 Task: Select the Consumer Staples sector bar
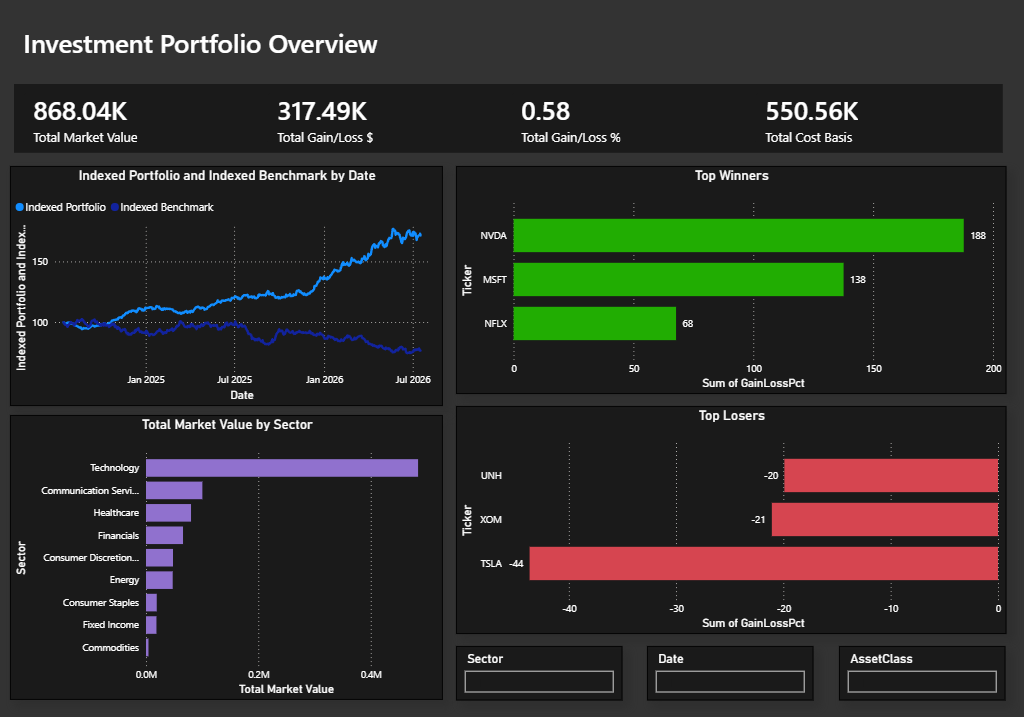pos(152,603)
